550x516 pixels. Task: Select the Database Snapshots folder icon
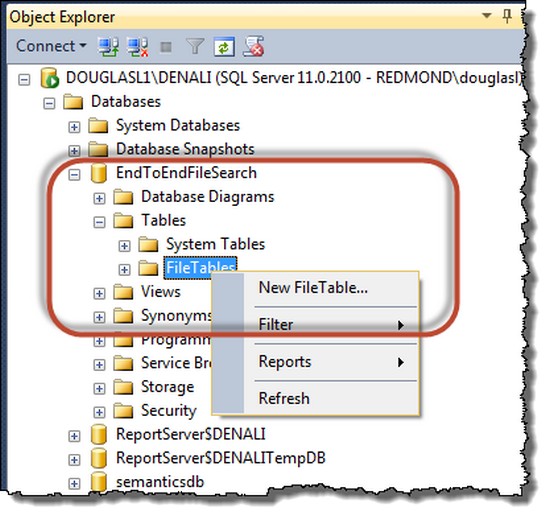tap(98, 149)
